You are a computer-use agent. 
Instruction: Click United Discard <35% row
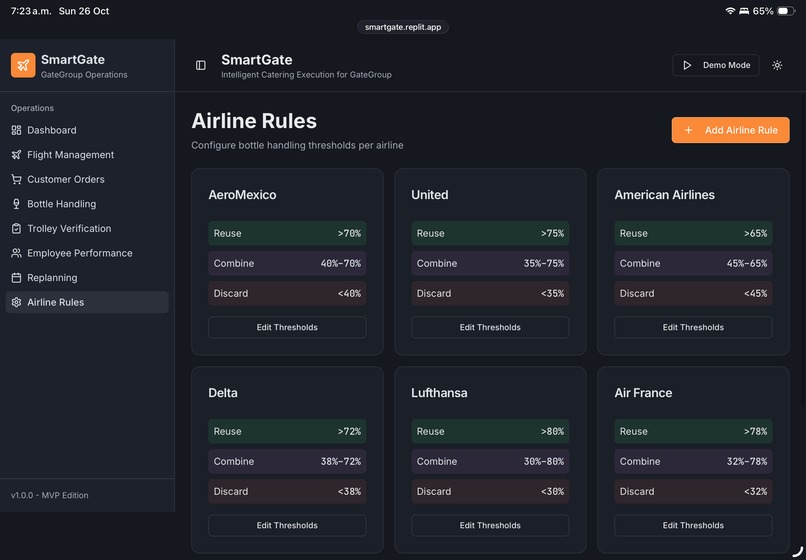490,294
